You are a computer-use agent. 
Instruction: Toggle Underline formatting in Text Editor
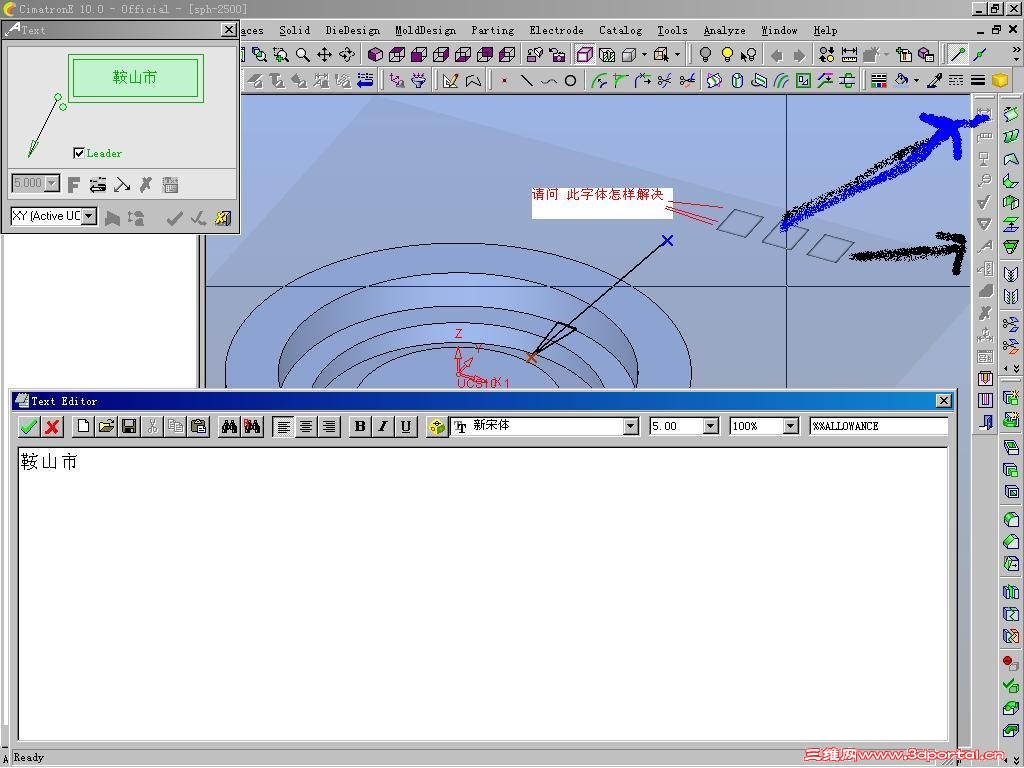[x=406, y=426]
